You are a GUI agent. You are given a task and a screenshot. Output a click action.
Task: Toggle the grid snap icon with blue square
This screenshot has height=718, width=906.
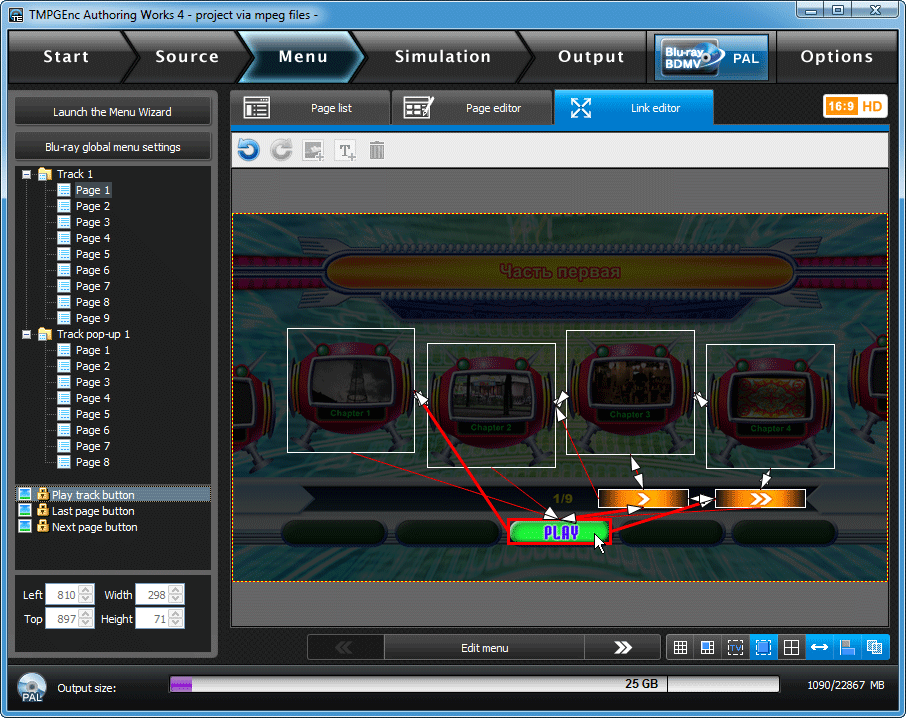(x=707, y=648)
